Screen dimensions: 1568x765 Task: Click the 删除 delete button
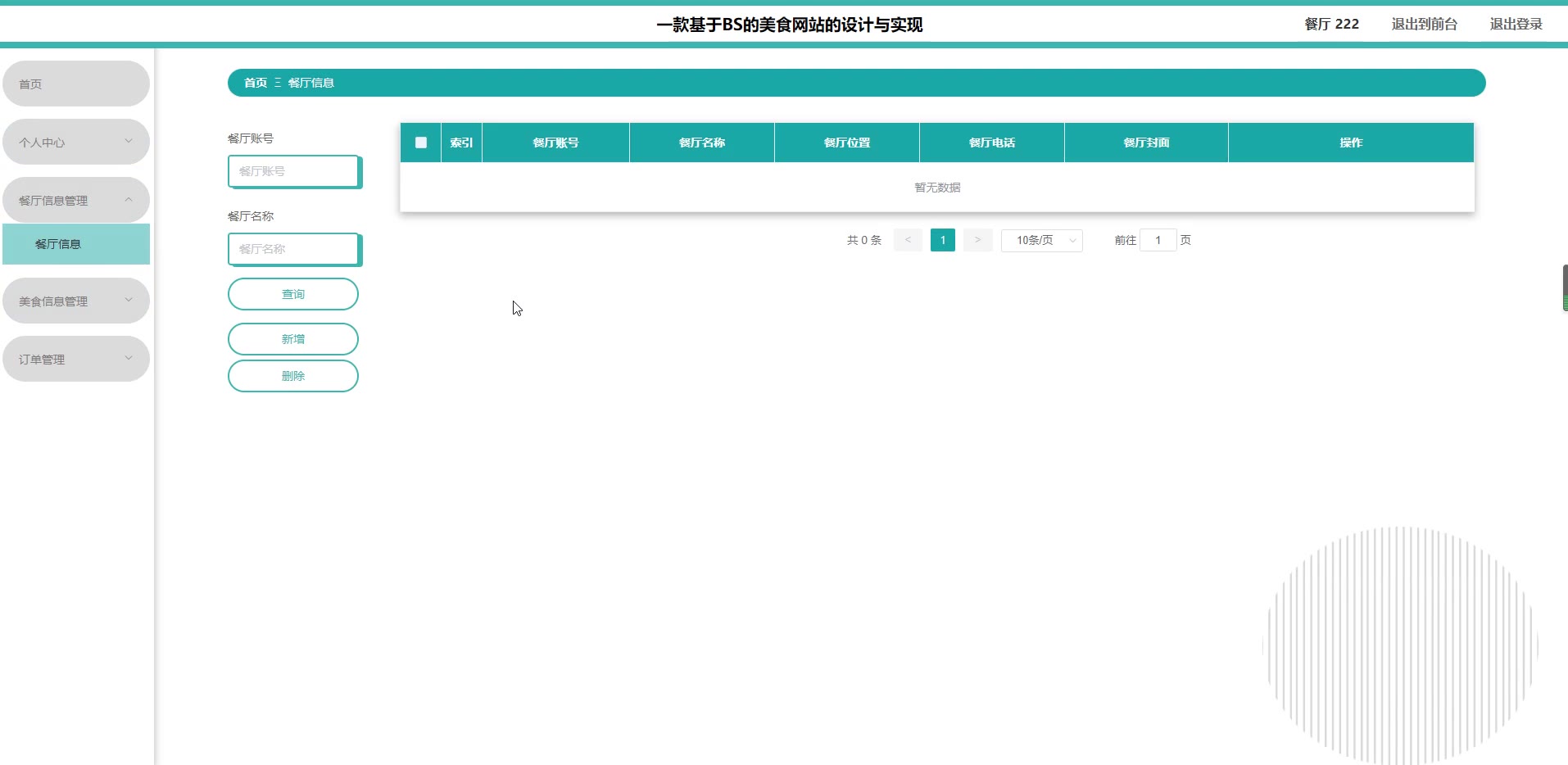coord(293,376)
